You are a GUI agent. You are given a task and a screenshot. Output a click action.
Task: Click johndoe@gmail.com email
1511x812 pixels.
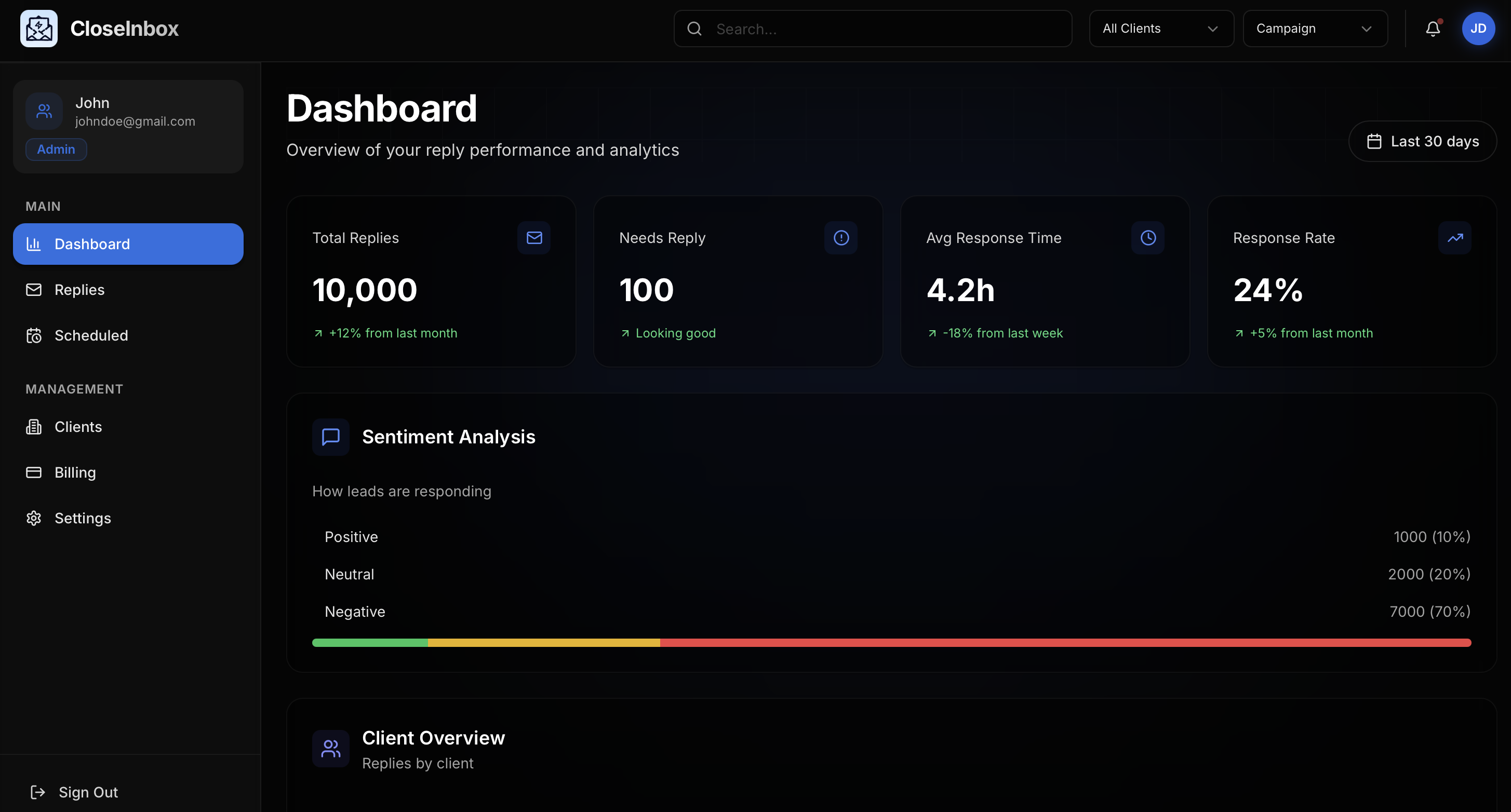point(135,121)
